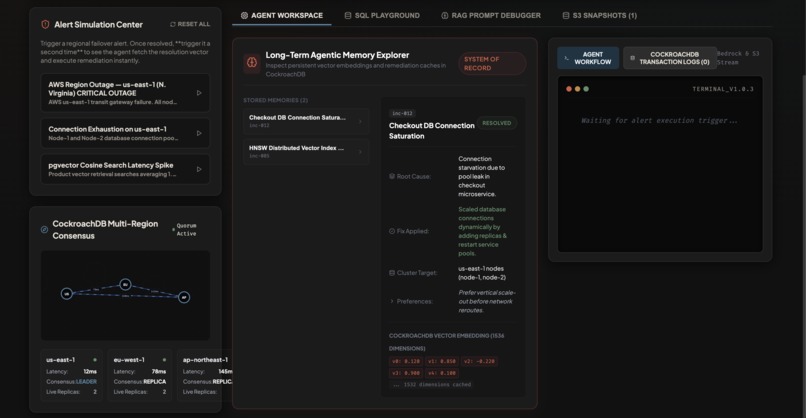Image resolution: width=806 pixels, height=418 pixels.
Task: Click the LEADER consensus value for us-east-1
Action: point(86,381)
